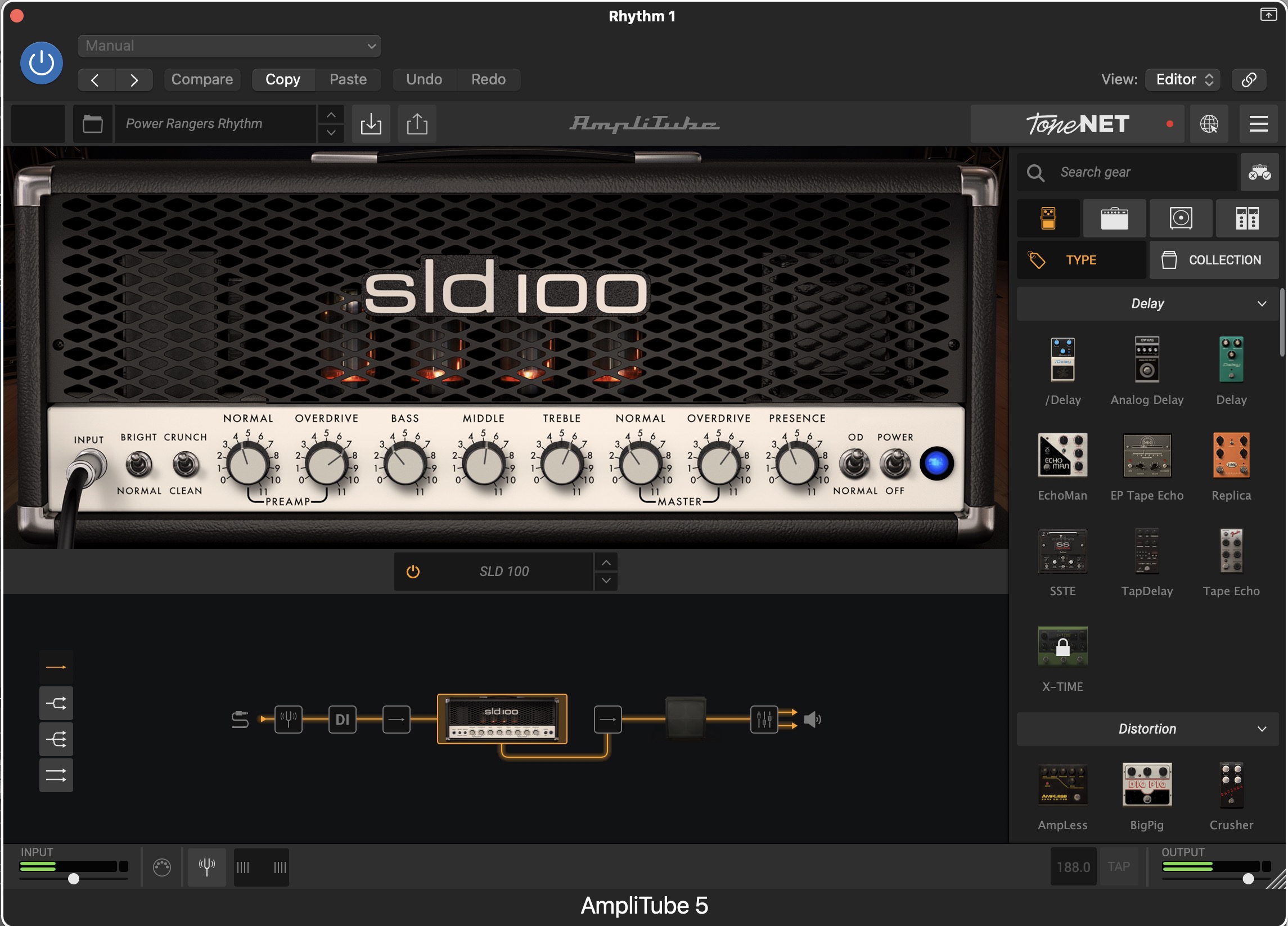Select the Tape Echo pedal

click(1231, 551)
